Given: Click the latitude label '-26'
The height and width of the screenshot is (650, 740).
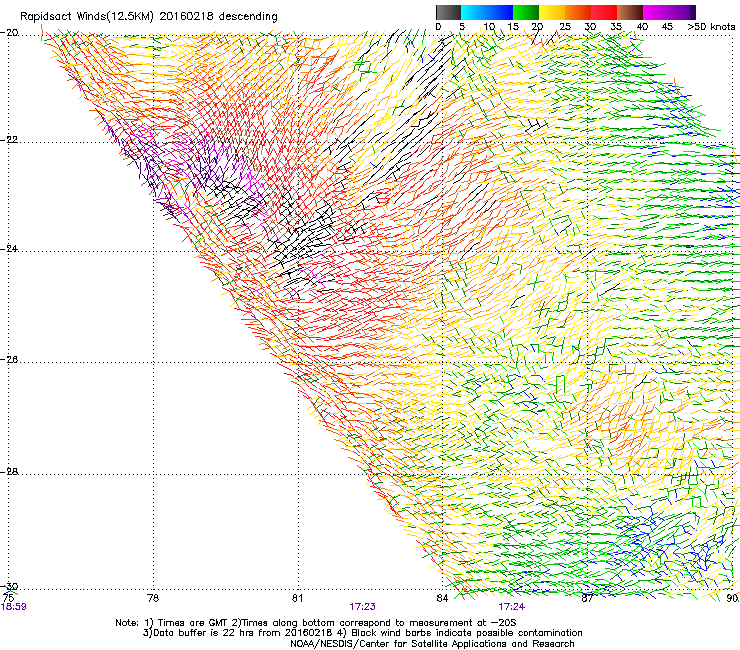Looking at the screenshot, I should 9,360.
